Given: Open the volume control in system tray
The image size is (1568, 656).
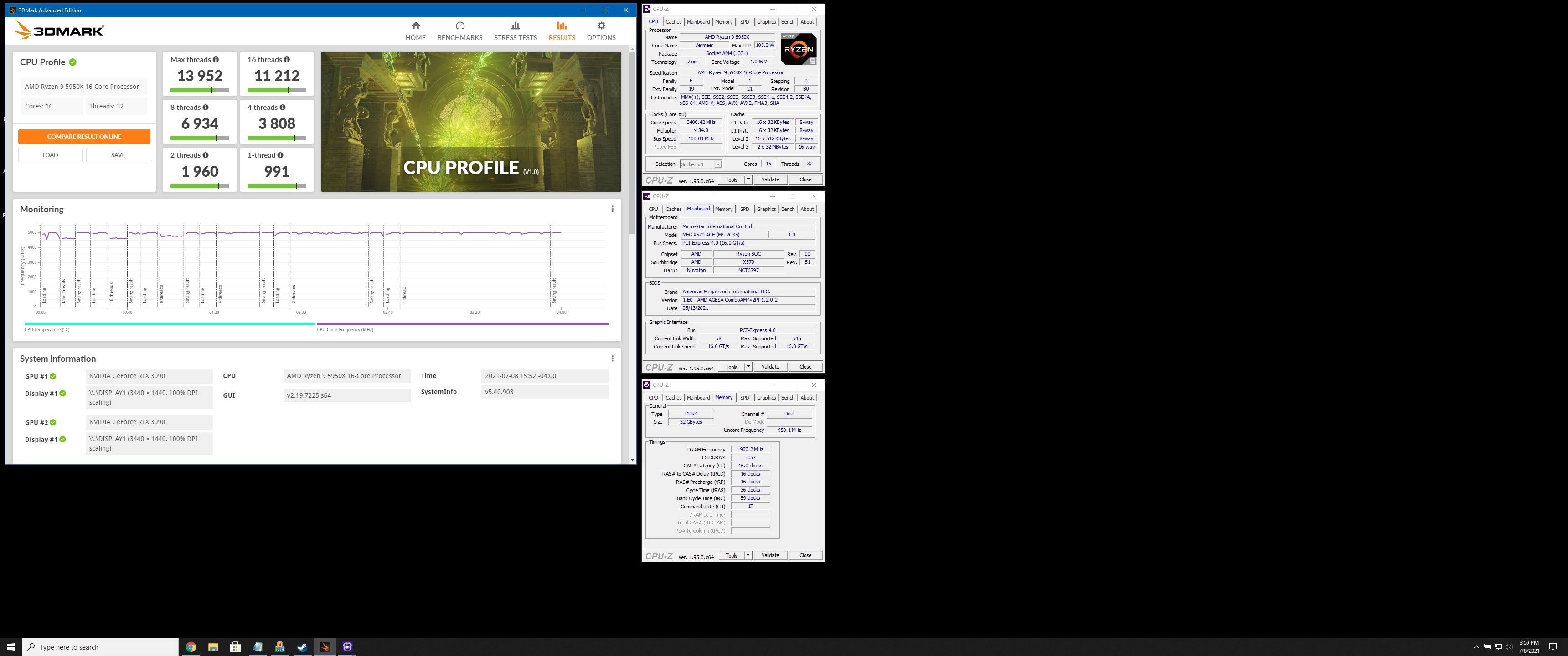Looking at the screenshot, I should click(x=1508, y=647).
